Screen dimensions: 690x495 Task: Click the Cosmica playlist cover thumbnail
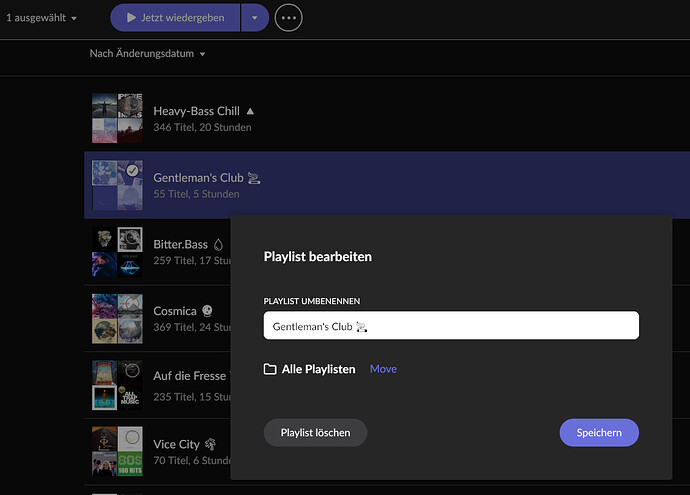[x=117, y=319]
